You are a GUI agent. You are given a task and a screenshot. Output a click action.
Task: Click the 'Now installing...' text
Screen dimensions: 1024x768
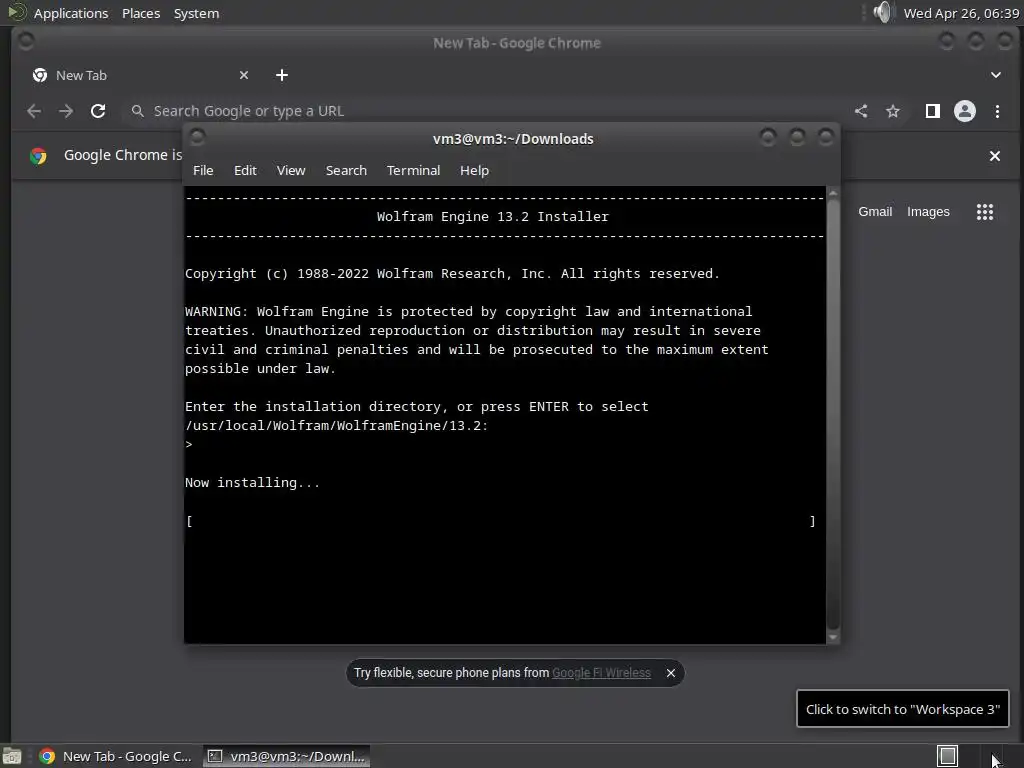[252, 483]
